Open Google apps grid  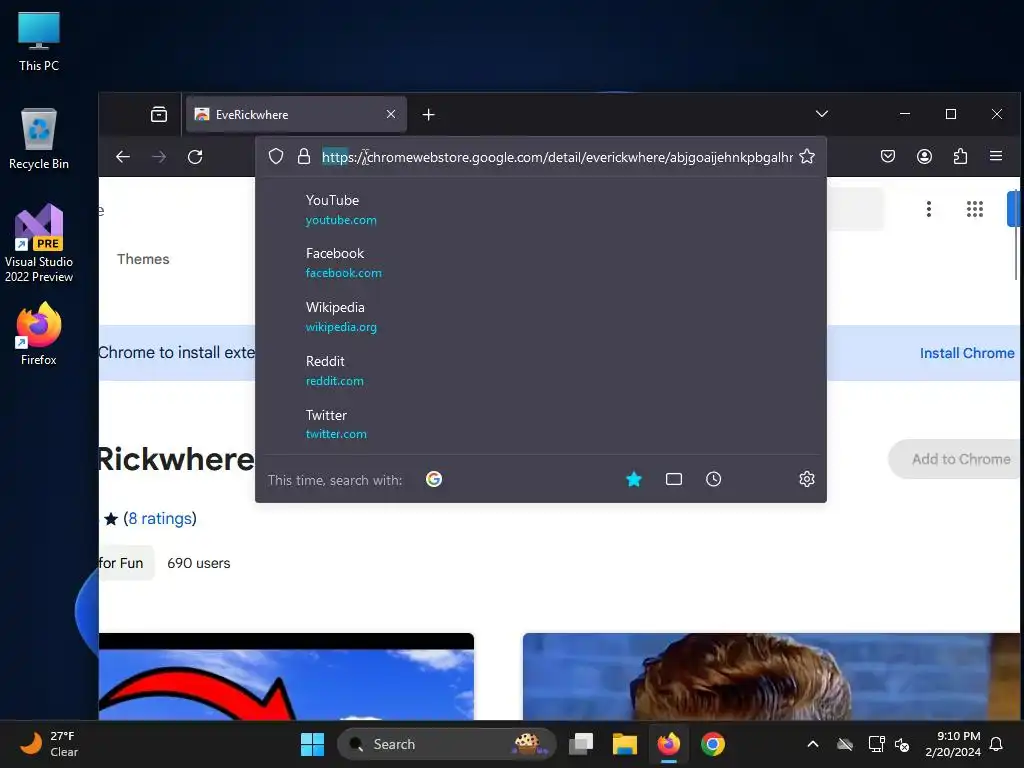(974, 209)
